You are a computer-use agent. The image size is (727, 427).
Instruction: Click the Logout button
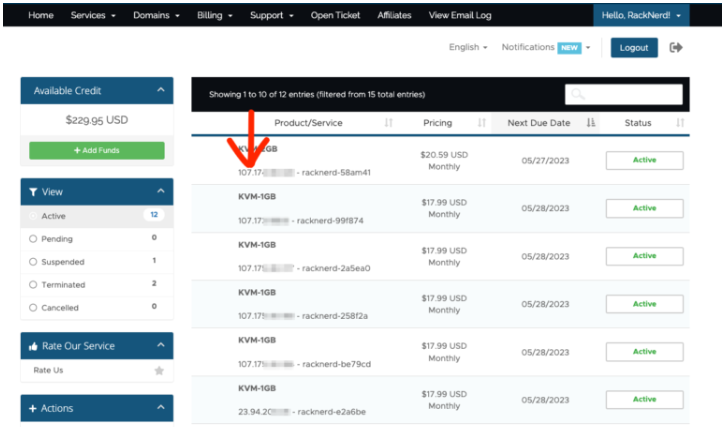click(x=634, y=48)
